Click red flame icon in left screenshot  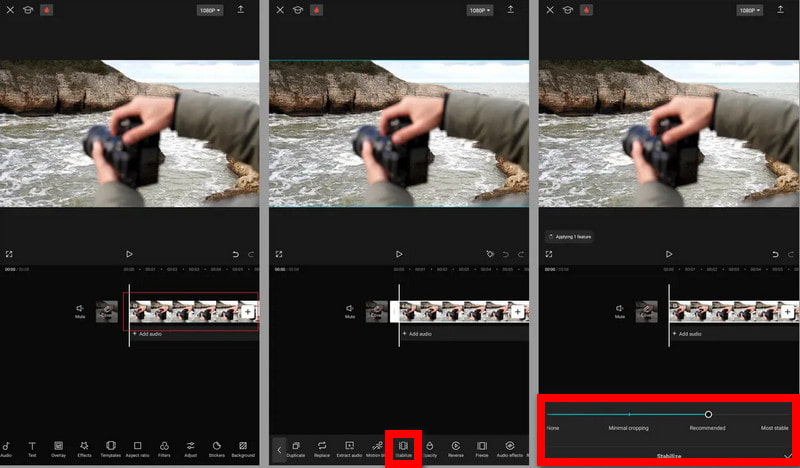(x=46, y=10)
